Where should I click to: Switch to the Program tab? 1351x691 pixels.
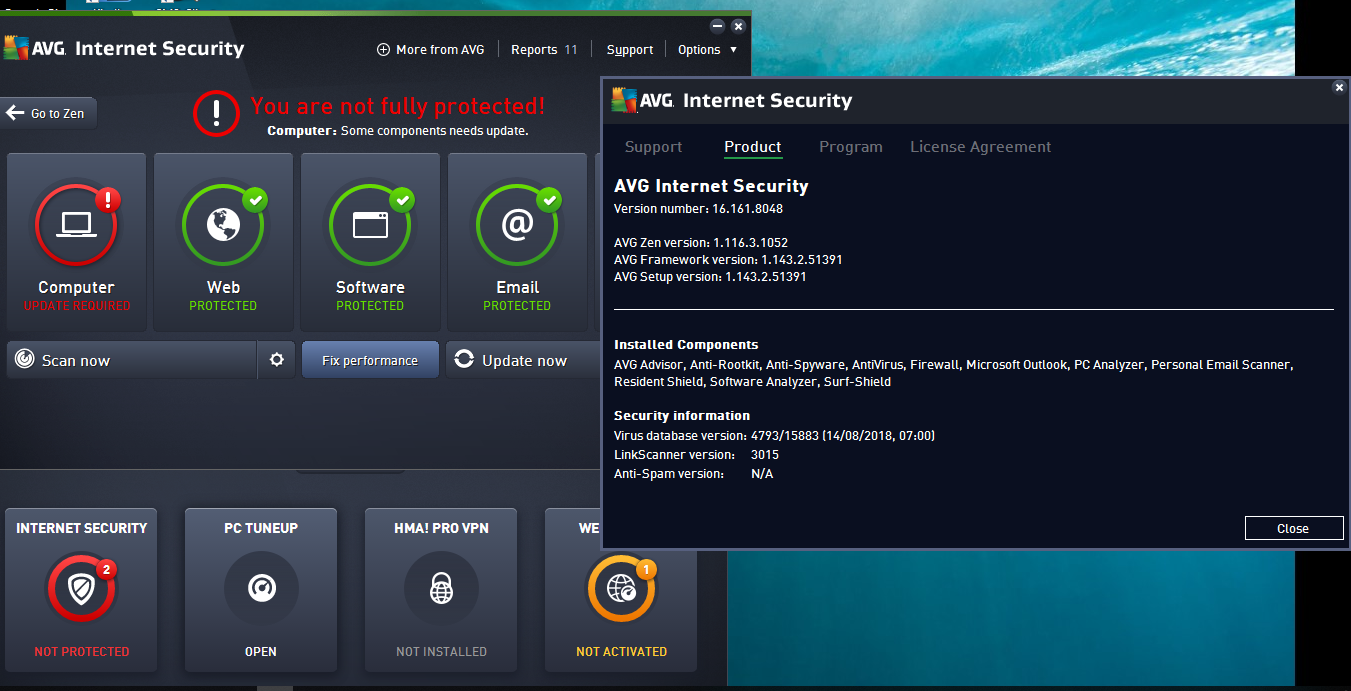pyautogui.click(x=850, y=147)
